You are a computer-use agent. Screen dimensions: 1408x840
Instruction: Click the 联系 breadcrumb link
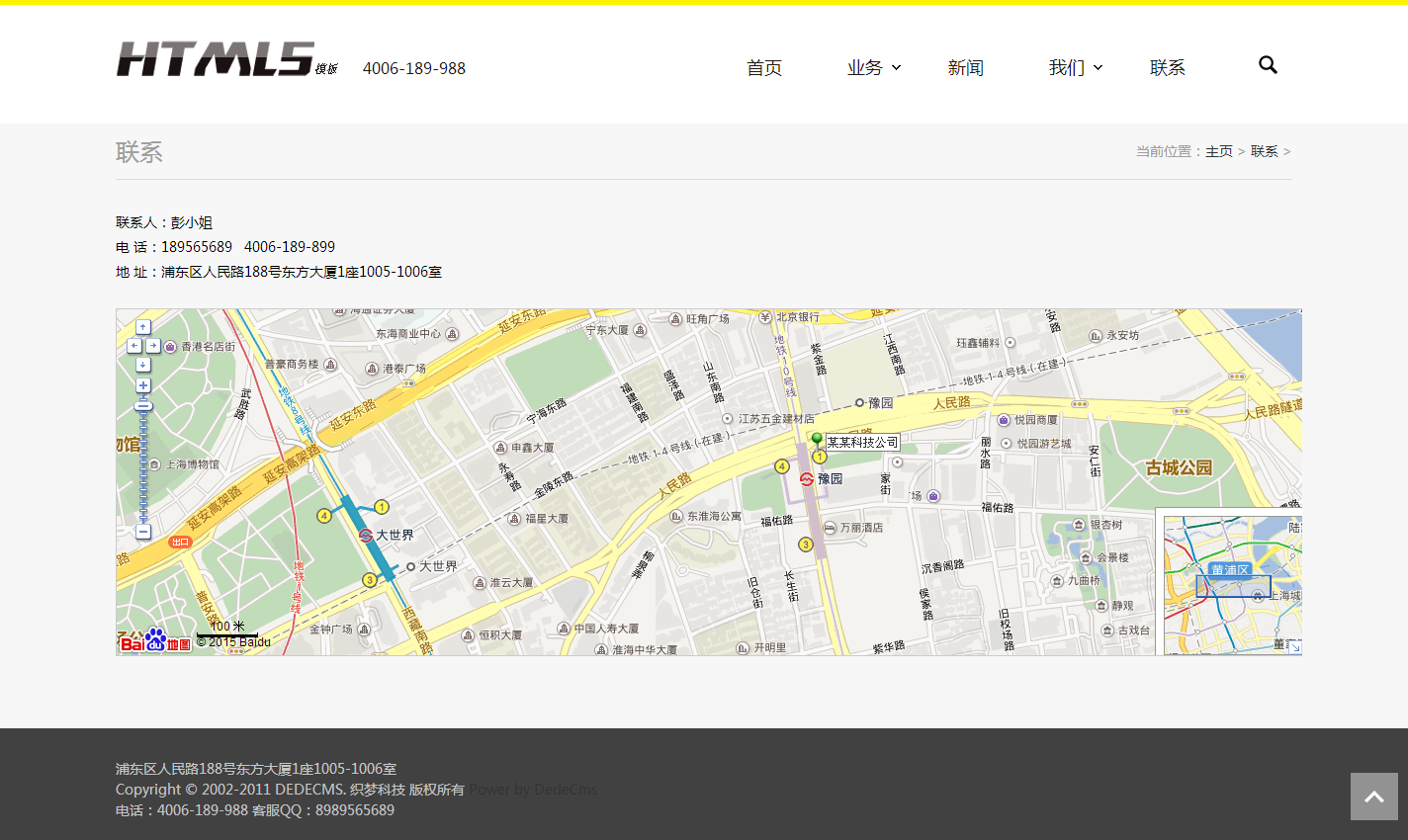tap(1264, 151)
